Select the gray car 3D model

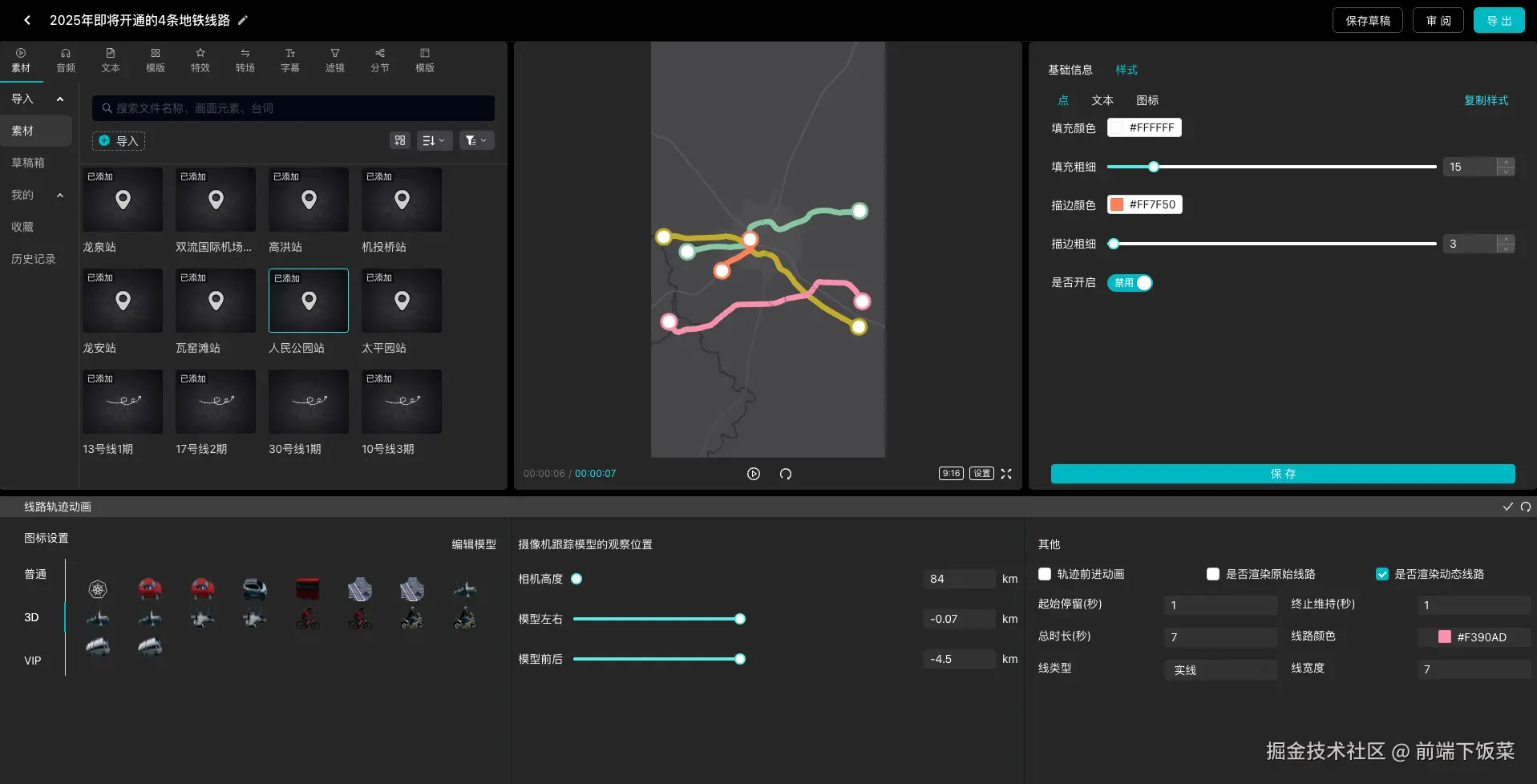tap(255, 590)
